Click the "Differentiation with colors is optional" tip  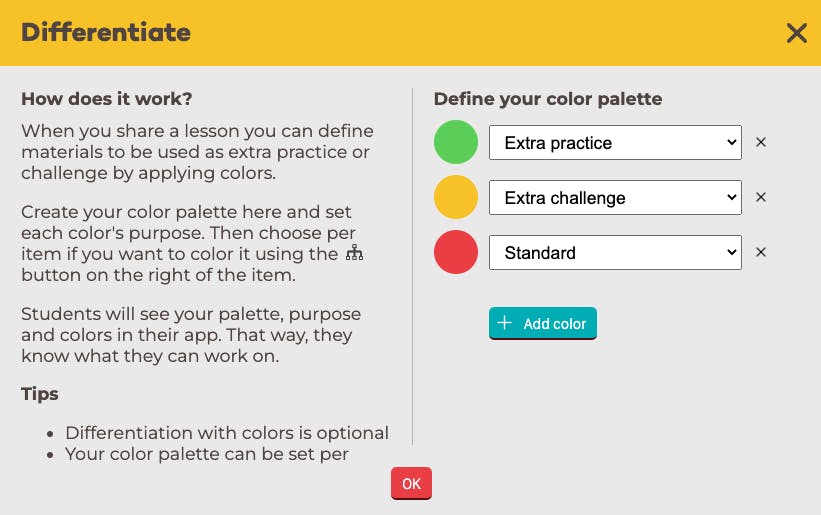click(x=227, y=433)
